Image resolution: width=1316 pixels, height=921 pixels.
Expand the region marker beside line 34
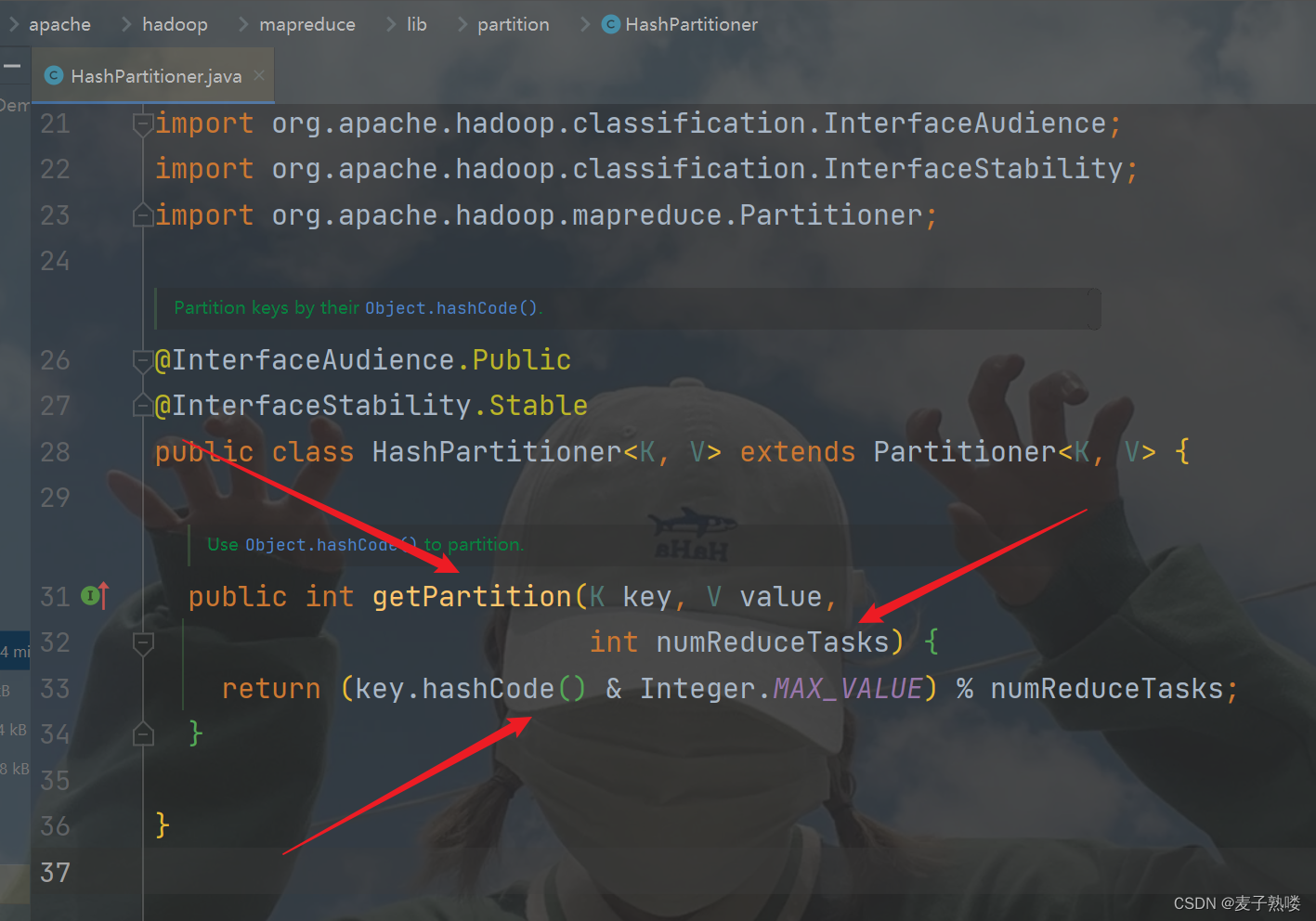[143, 733]
